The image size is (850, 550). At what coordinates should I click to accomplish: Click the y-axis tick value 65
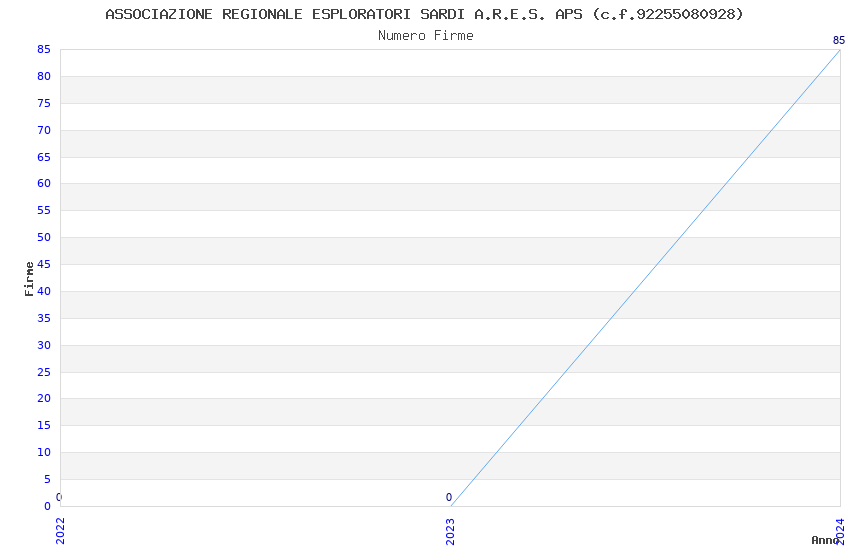[x=44, y=157]
